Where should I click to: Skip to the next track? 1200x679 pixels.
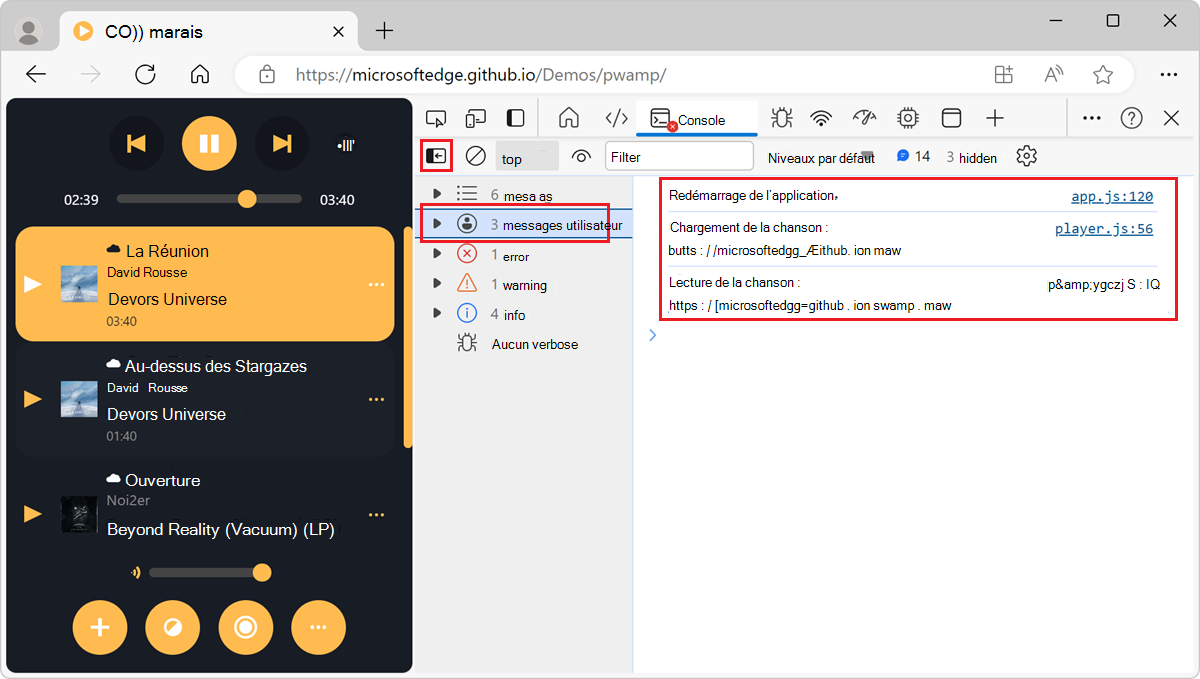pyautogui.click(x=282, y=143)
